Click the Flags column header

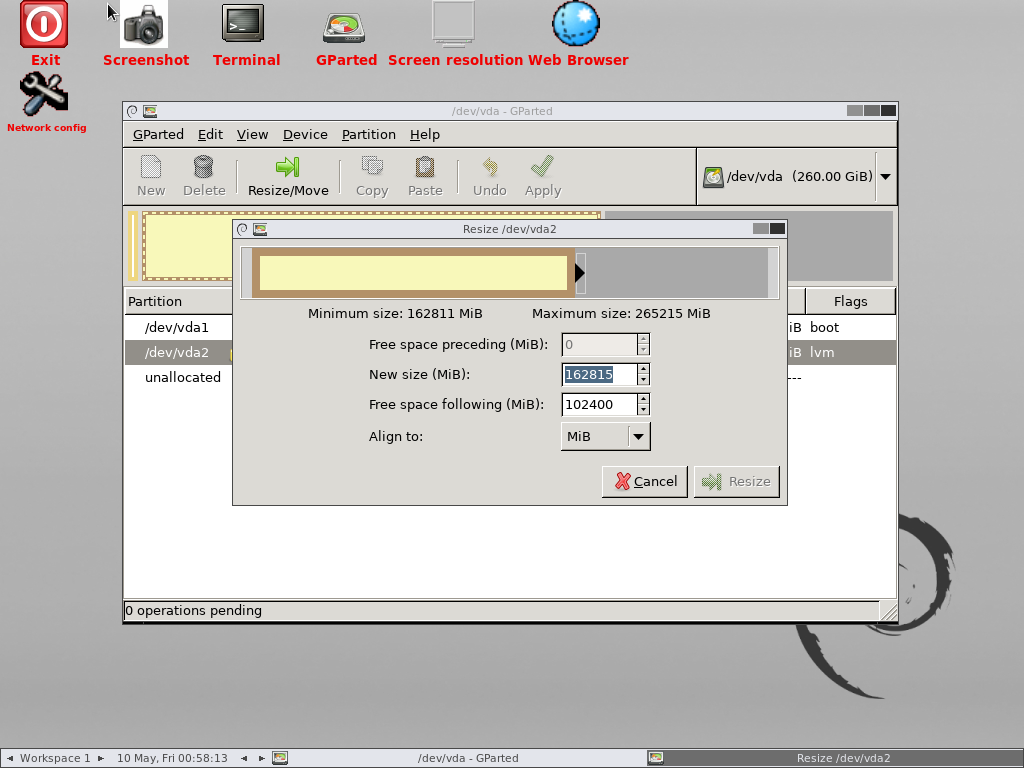click(850, 301)
